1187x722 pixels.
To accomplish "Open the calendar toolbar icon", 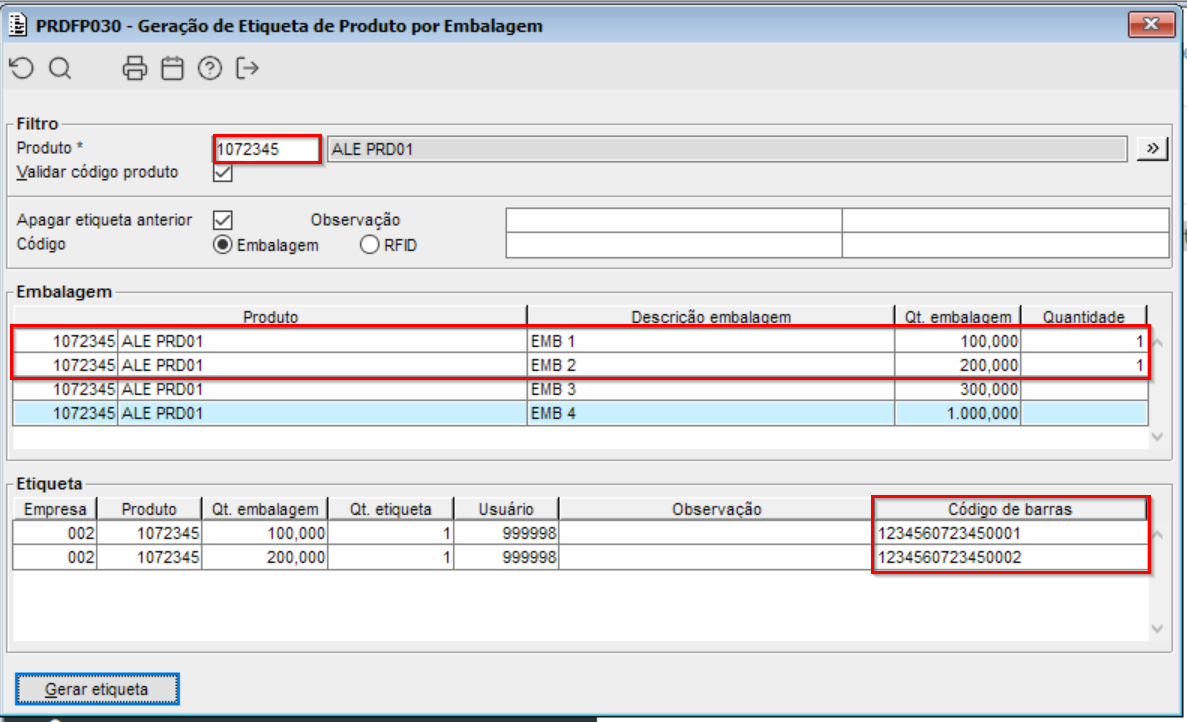I will (x=173, y=68).
